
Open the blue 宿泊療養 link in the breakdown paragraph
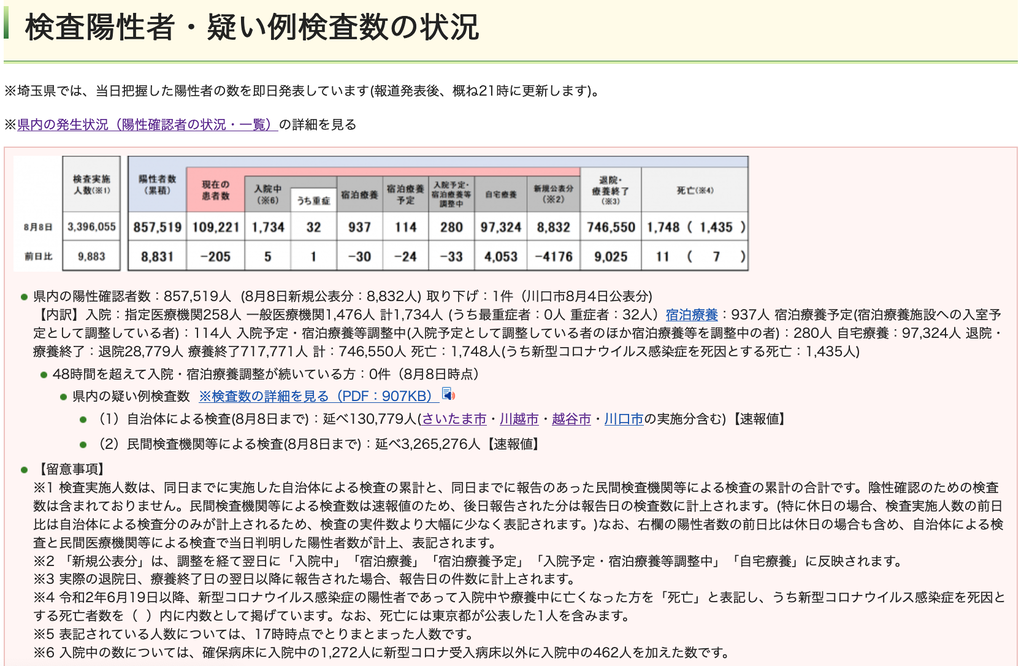click(692, 315)
